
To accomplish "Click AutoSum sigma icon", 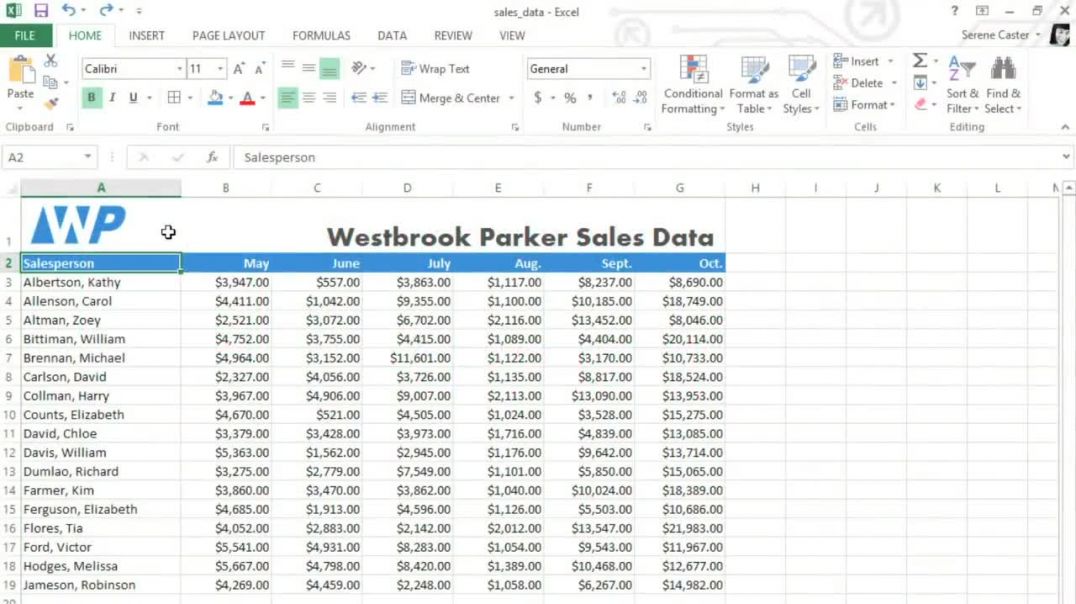I will pyautogui.click(x=920, y=60).
